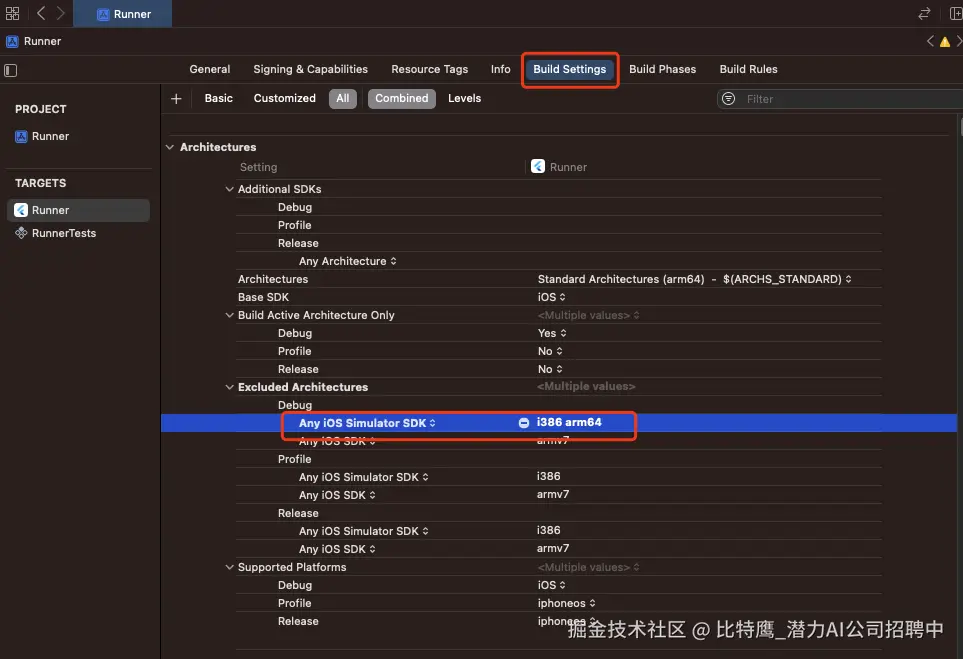
Task: Change Release No value dropdown
Action: pos(550,369)
